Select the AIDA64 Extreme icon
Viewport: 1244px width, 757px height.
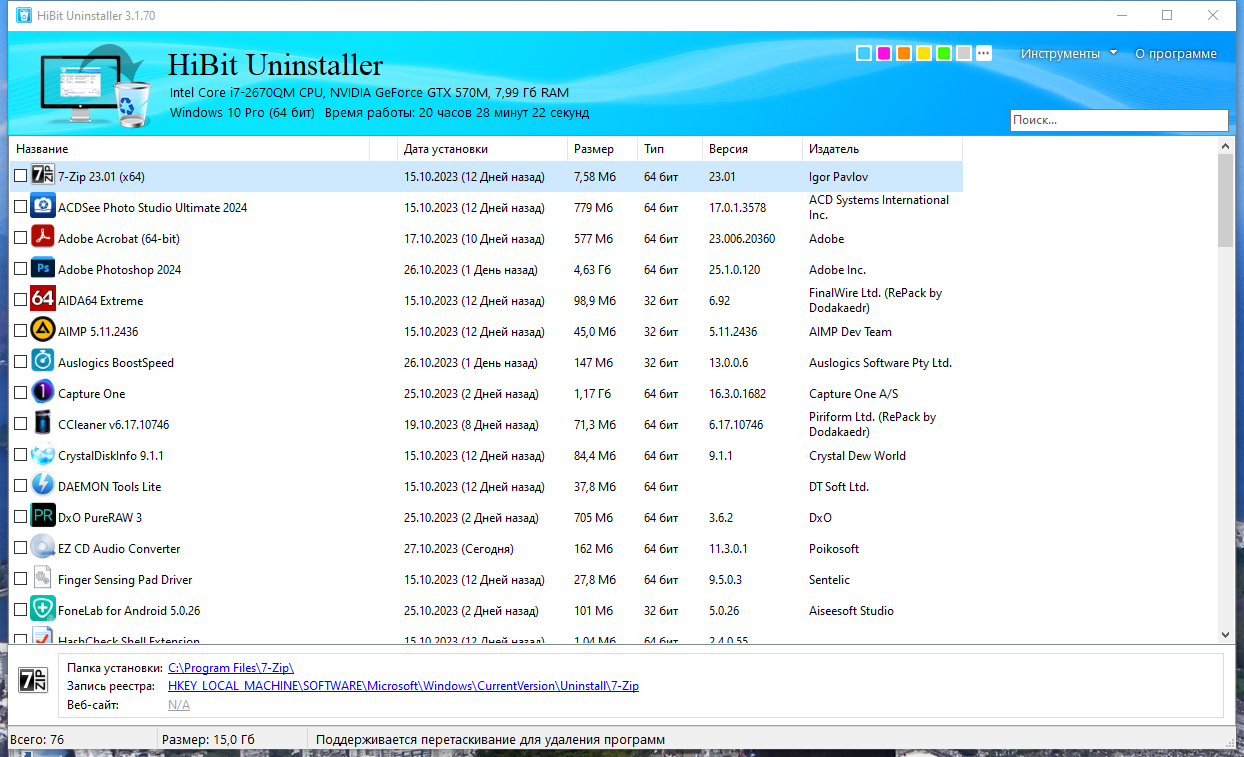click(x=43, y=300)
